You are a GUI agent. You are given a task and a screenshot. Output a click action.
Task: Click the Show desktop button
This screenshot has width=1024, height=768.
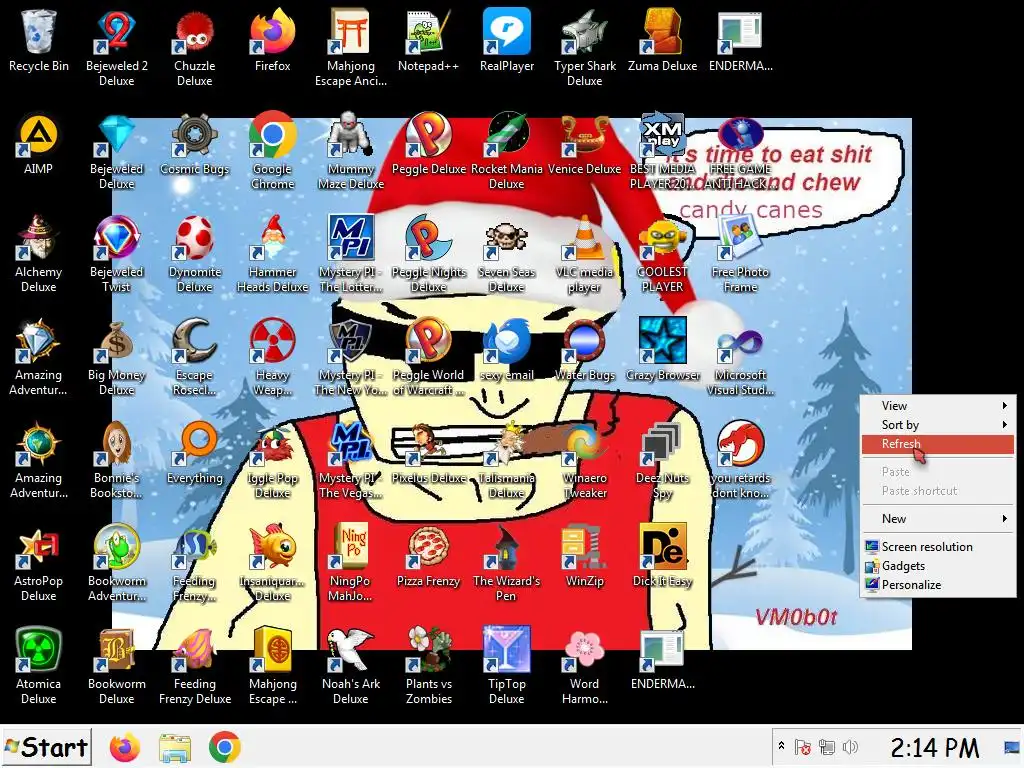click(1012, 747)
